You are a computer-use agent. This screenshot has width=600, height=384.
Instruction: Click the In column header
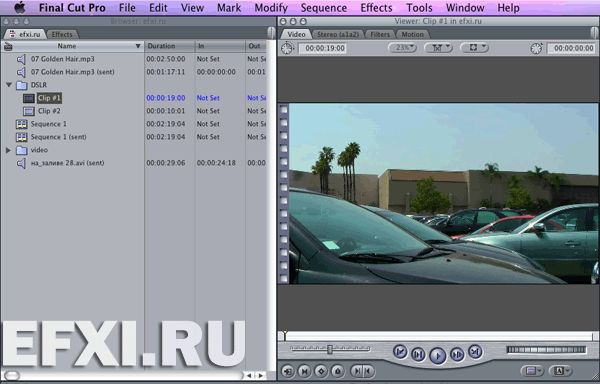220,46
